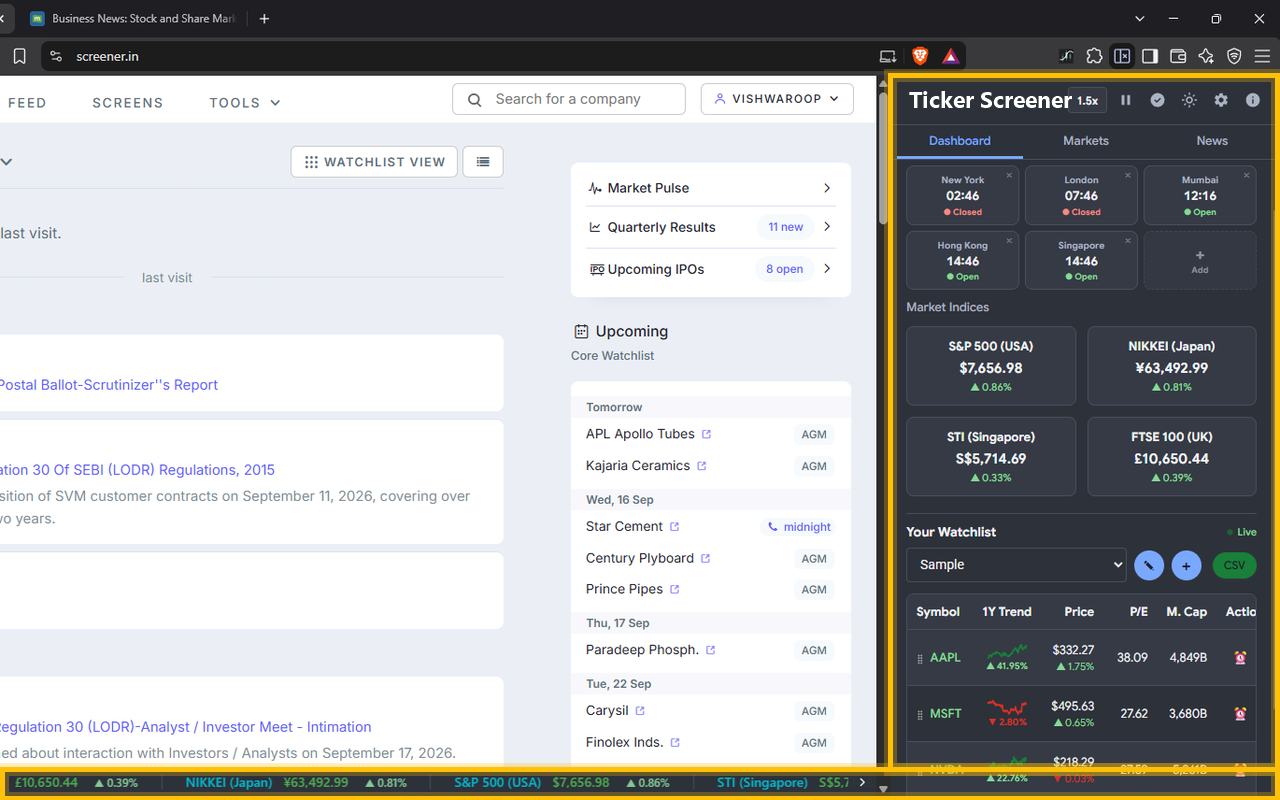Screen dimensions: 1280x800
Task: Open the STI (Singapore) index card
Action: coord(991,457)
